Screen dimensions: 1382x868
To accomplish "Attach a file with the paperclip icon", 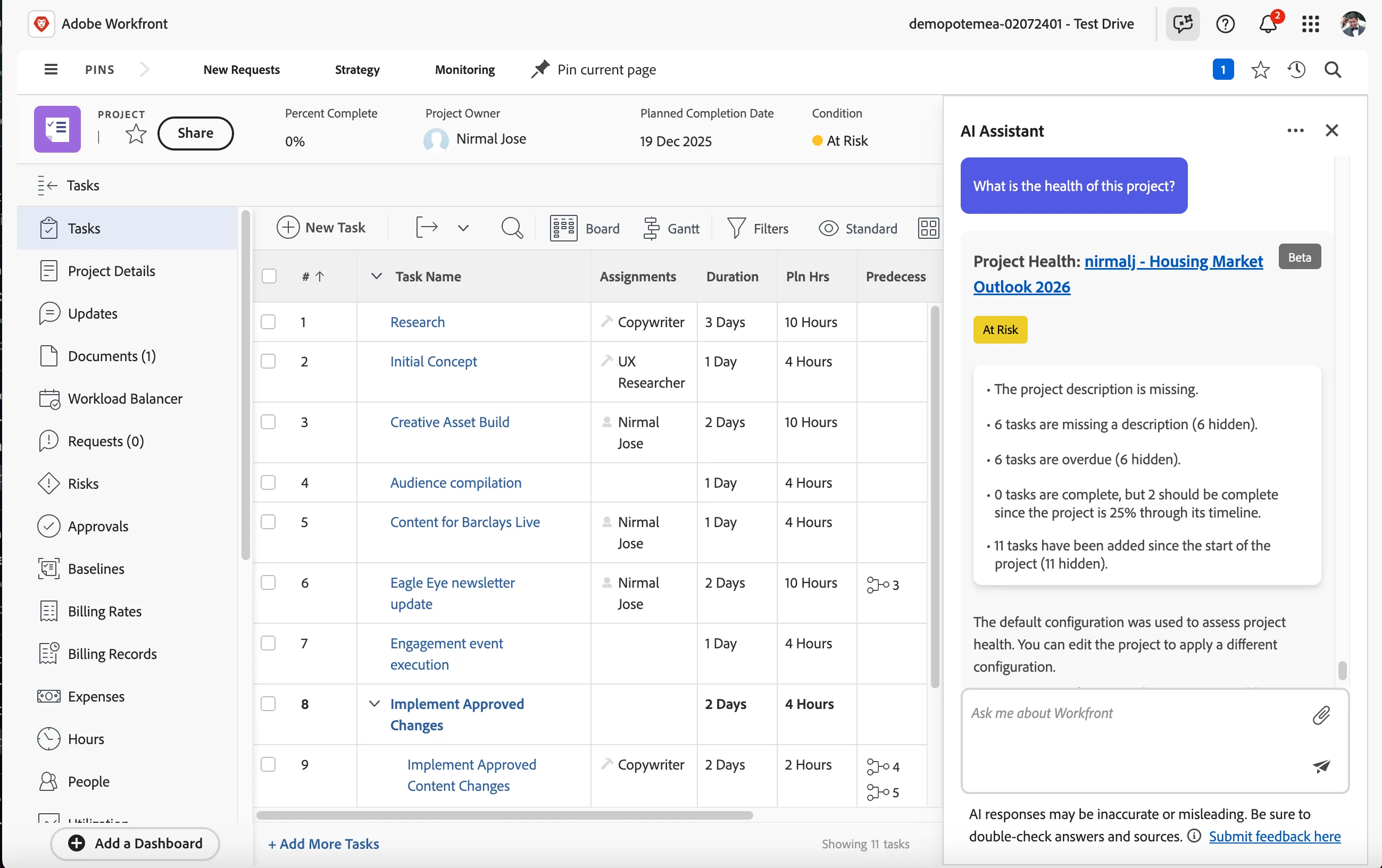I will pos(1321,715).
